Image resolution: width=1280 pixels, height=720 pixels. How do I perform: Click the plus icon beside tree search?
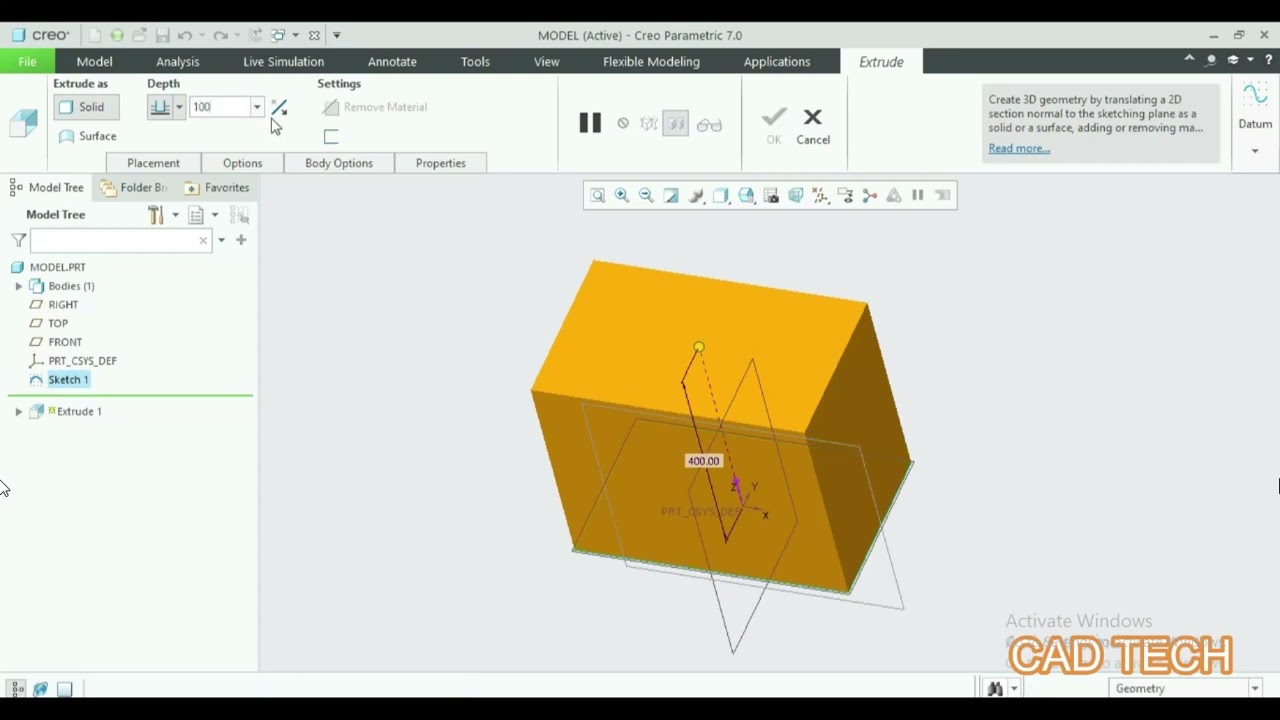[241, 240]
